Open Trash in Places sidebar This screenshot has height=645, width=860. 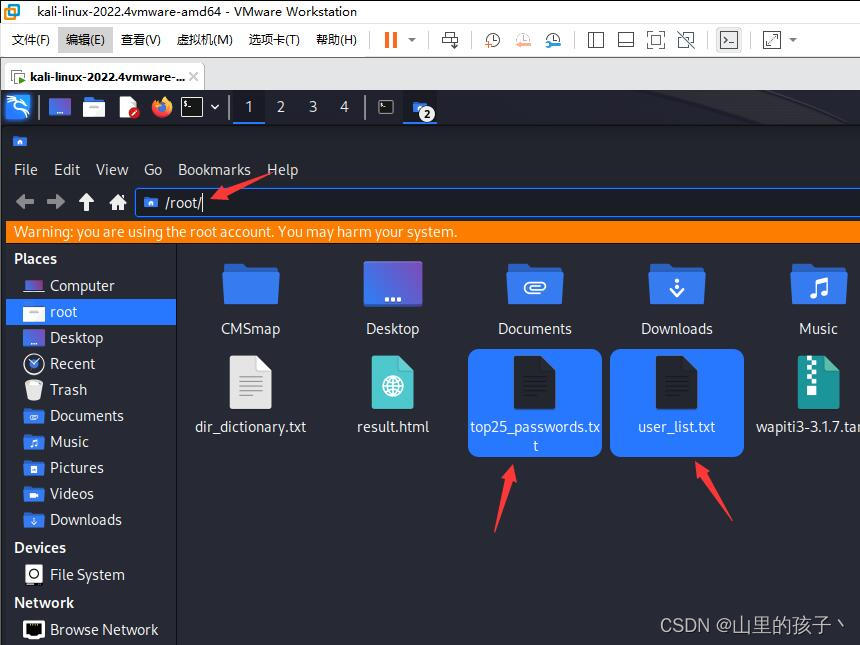tap(91, 390)
